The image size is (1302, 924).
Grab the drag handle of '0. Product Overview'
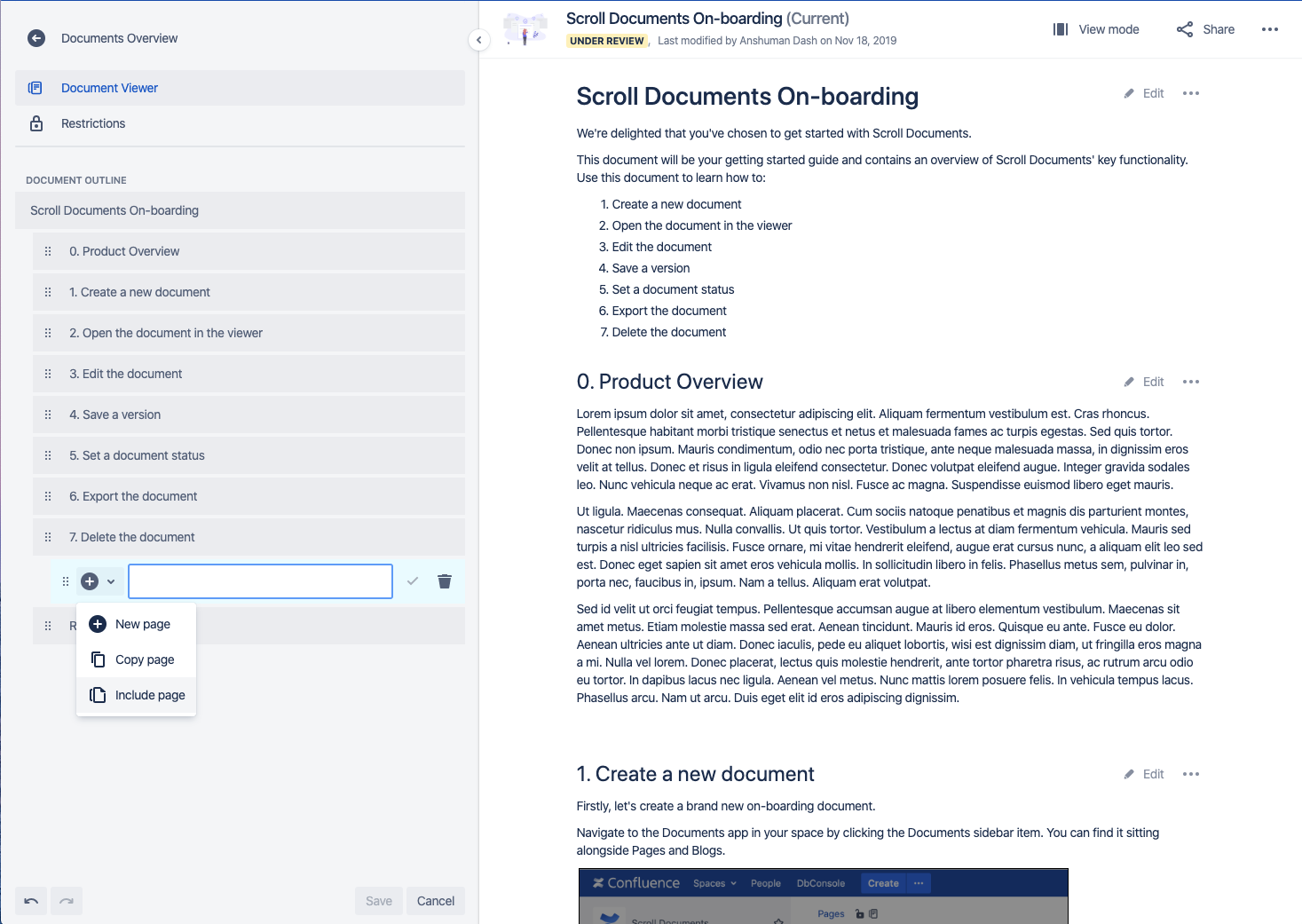pos(48,251)
